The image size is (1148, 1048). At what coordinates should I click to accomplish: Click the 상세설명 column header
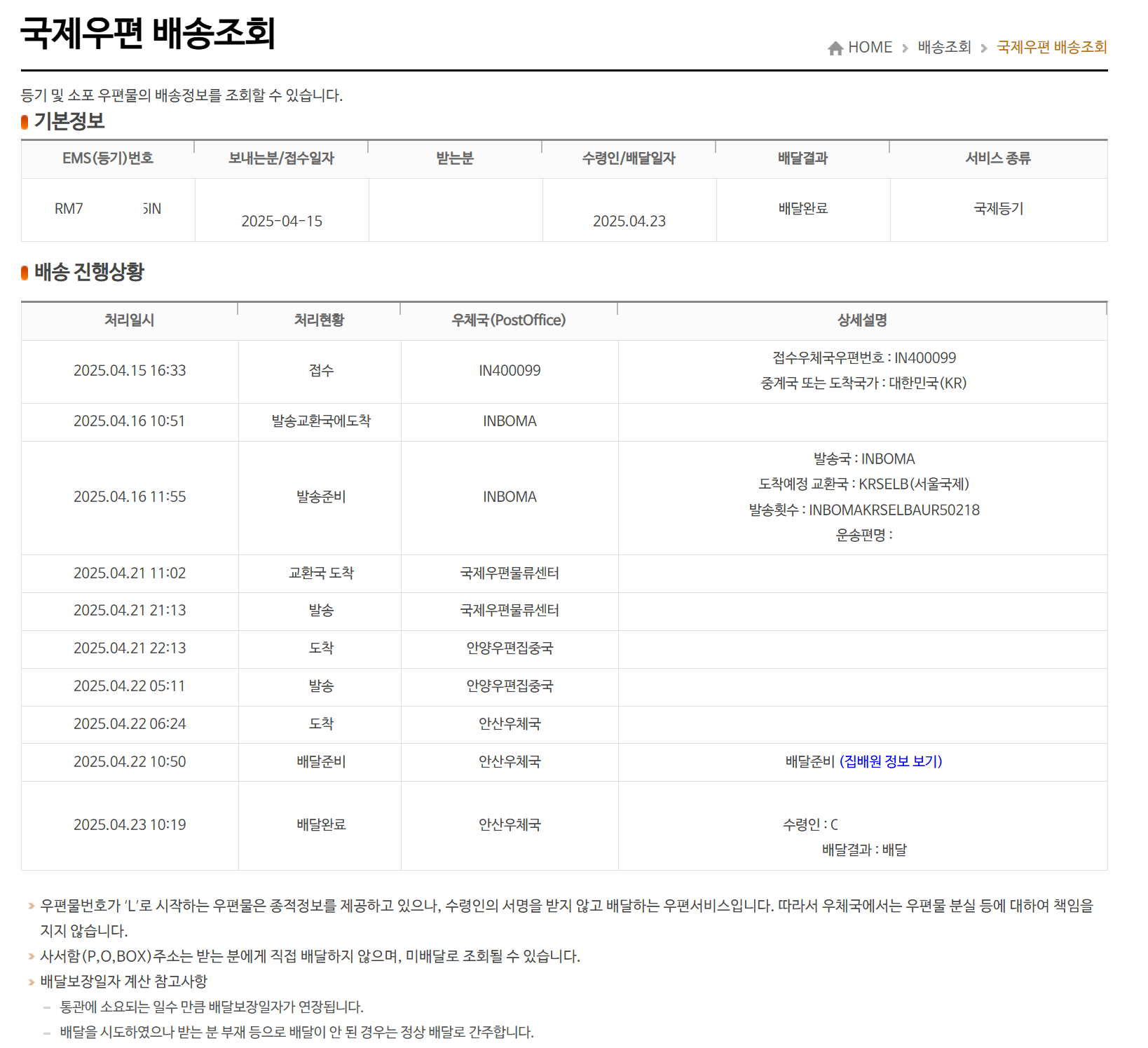862,320
